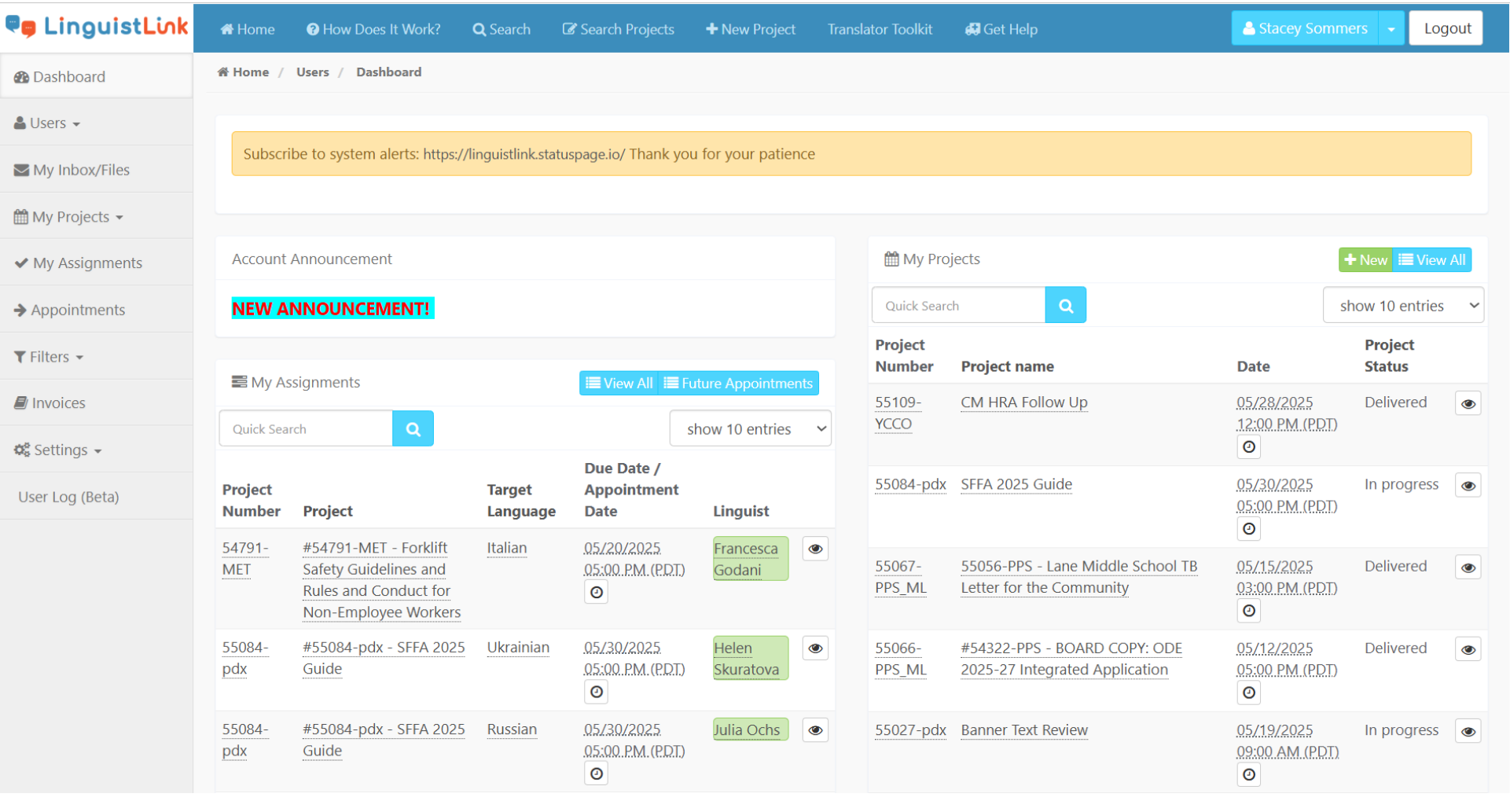Focus My Projects Quick Search field
Viewport: 1510px width, 812px height.
(958, 305)
